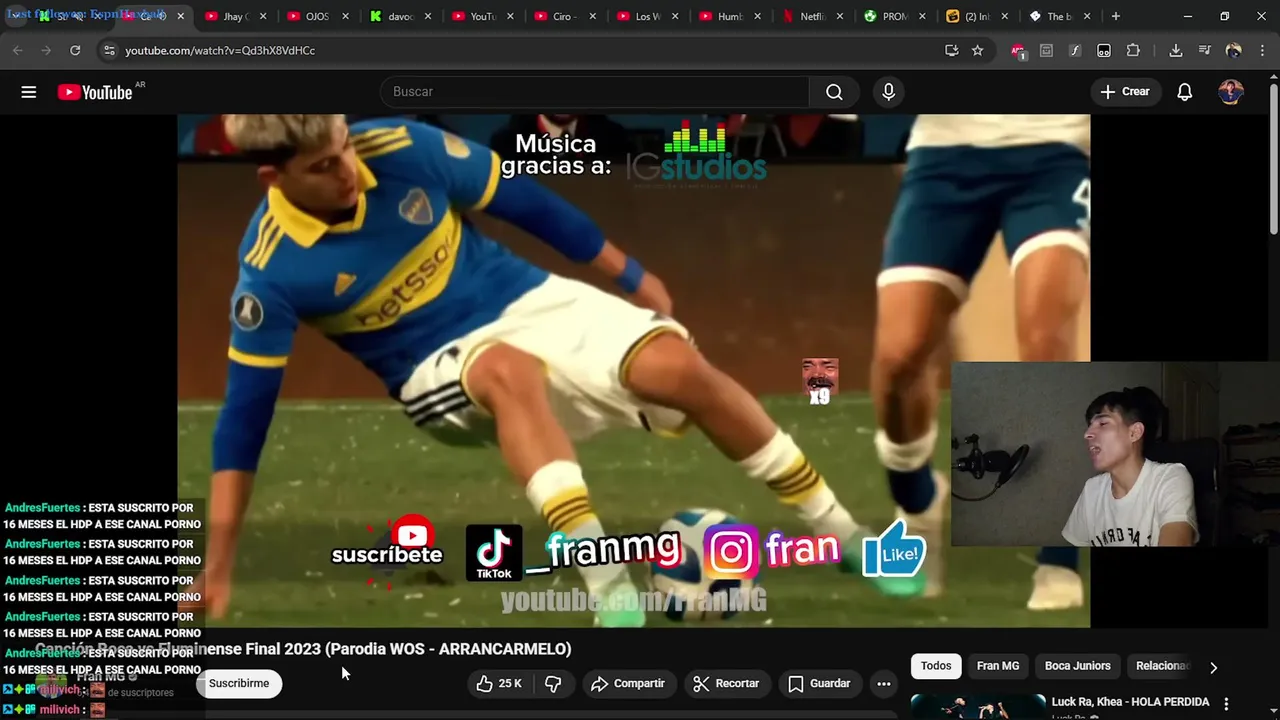Viewport: 1280px width, 720px height.
Task: Select the Fran MG filter chip
Action: 998,666
